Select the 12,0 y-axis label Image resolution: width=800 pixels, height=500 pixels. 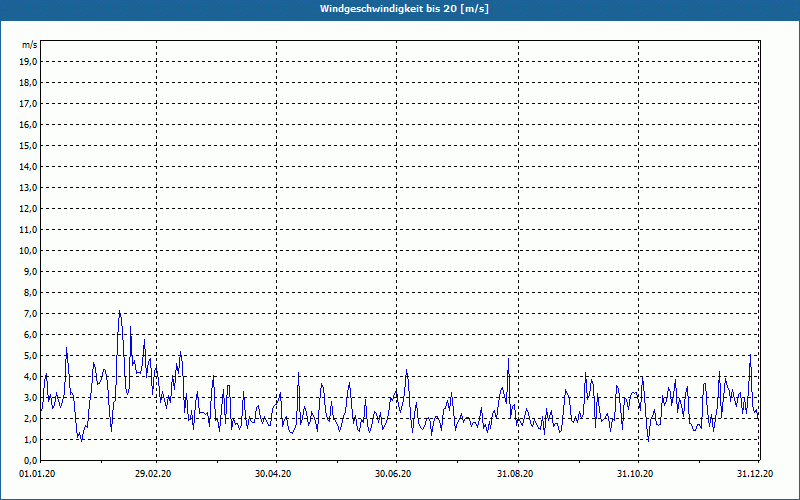click(x=29, y=208)
